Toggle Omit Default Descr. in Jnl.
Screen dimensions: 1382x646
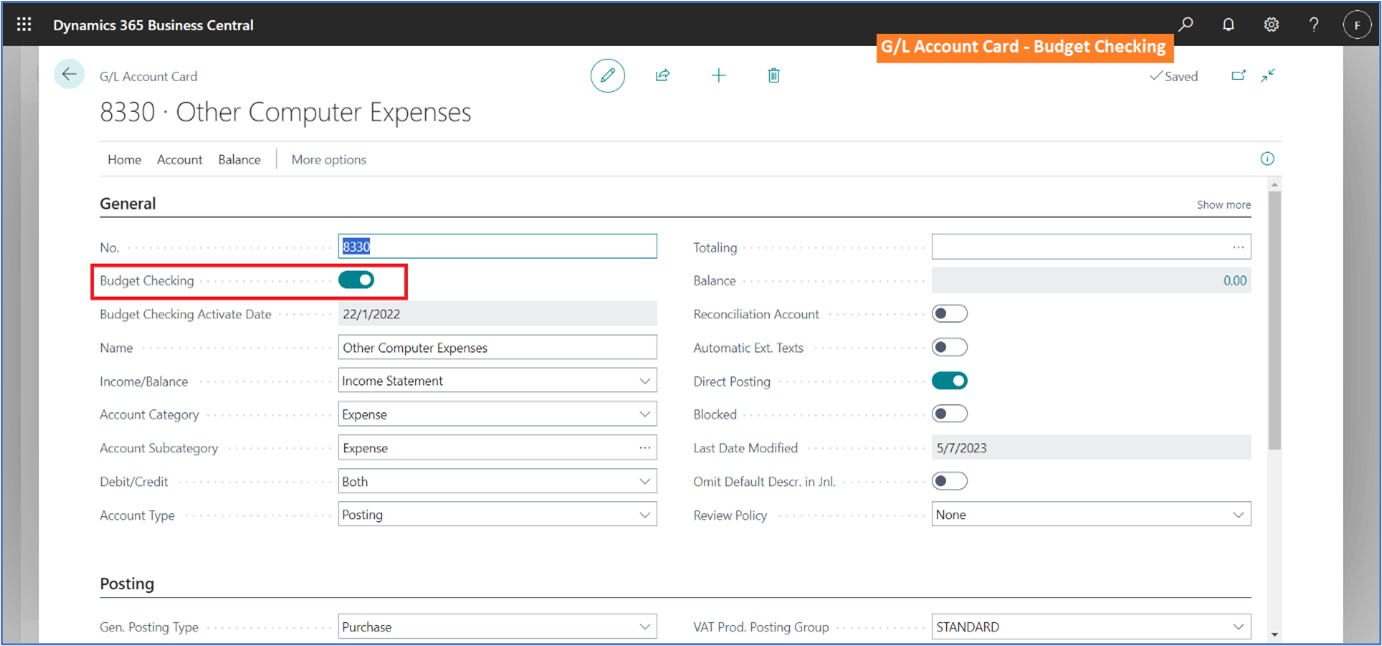(950, 481)
